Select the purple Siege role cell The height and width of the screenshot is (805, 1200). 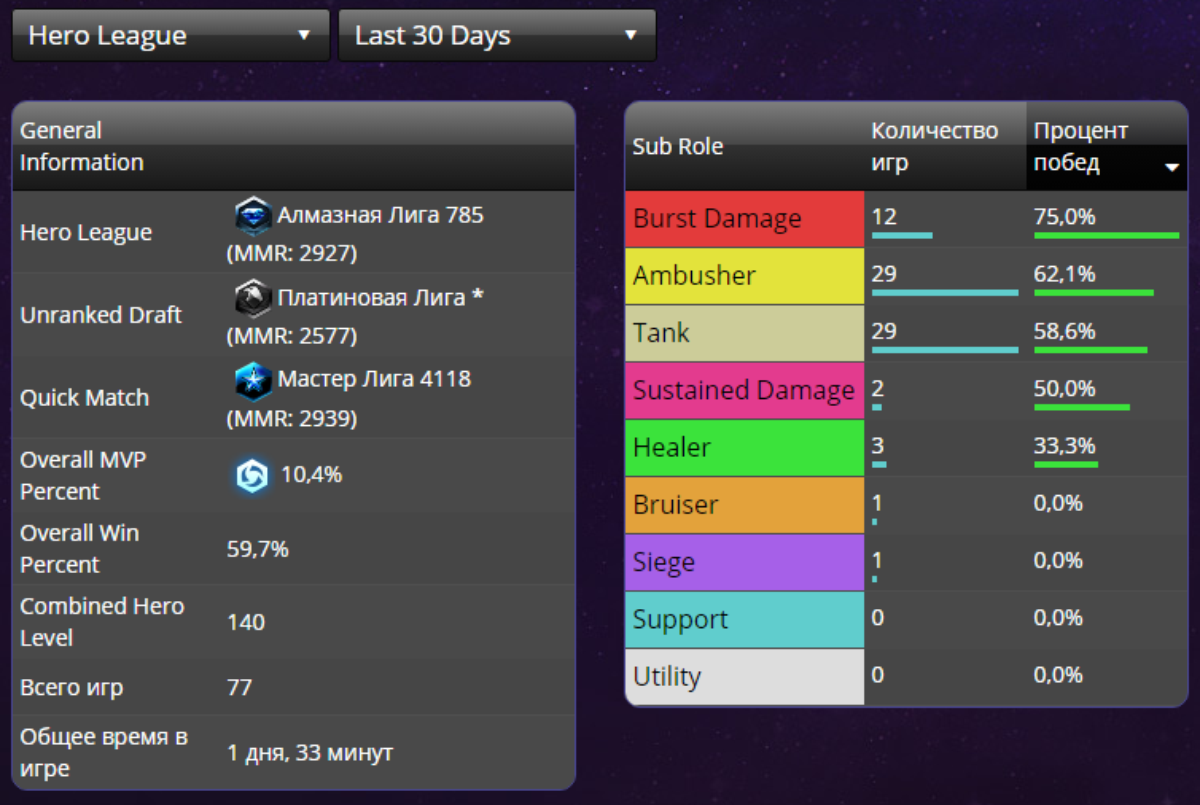[744, 562]
